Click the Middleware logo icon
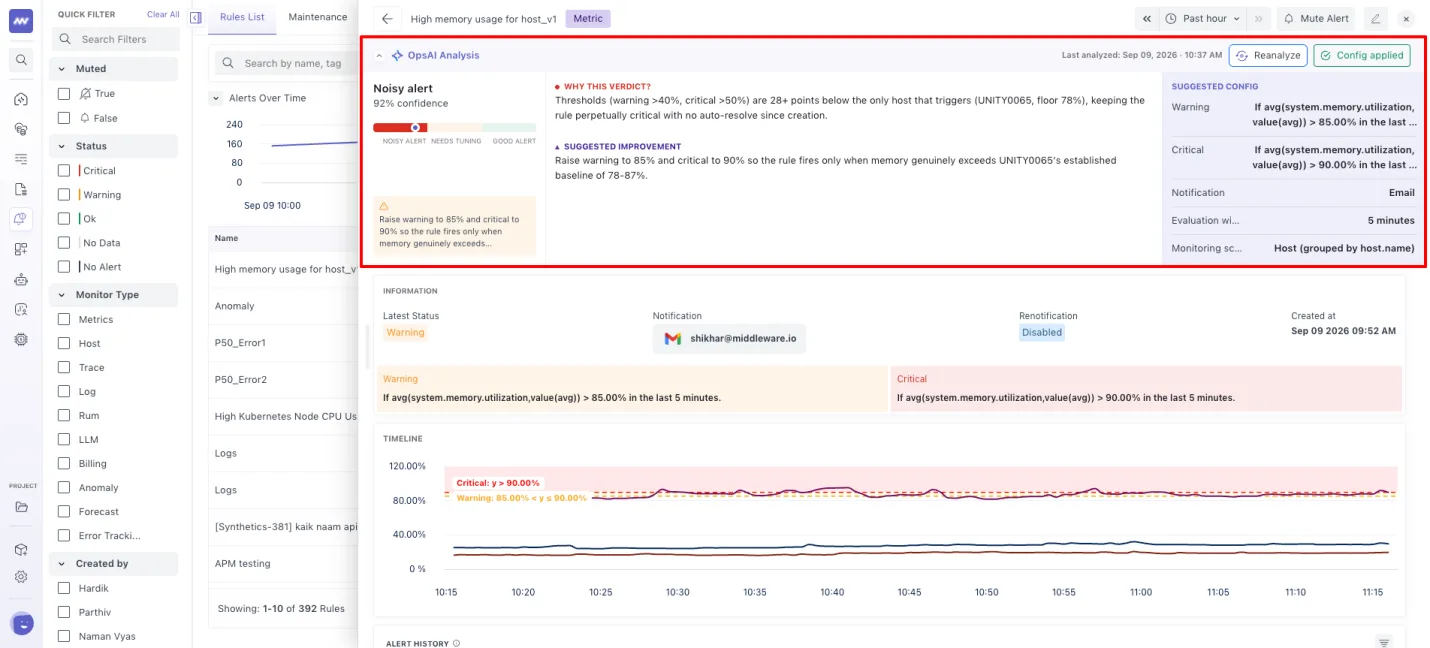The height and width of the screenshot is (648, 1430). [21, 20]
